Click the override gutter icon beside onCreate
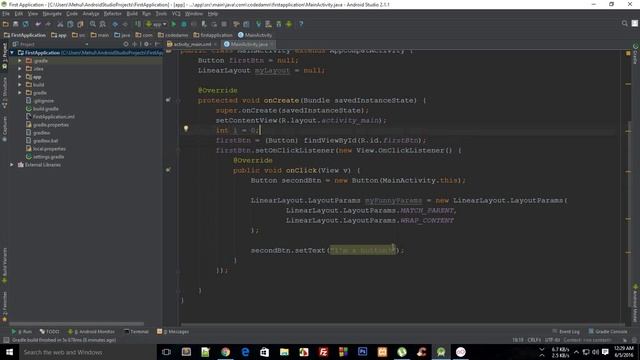640x360 pixels. tap(168, 100)
